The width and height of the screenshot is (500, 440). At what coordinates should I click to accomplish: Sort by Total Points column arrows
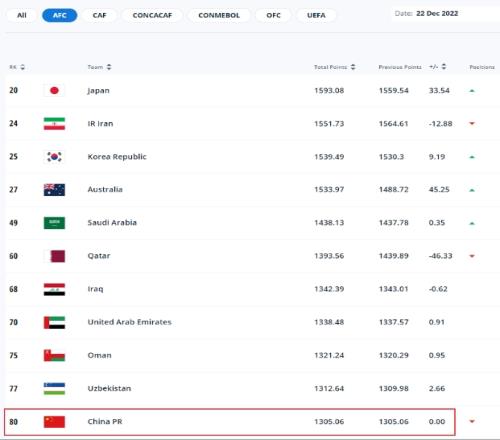click(x=353, y=67)
